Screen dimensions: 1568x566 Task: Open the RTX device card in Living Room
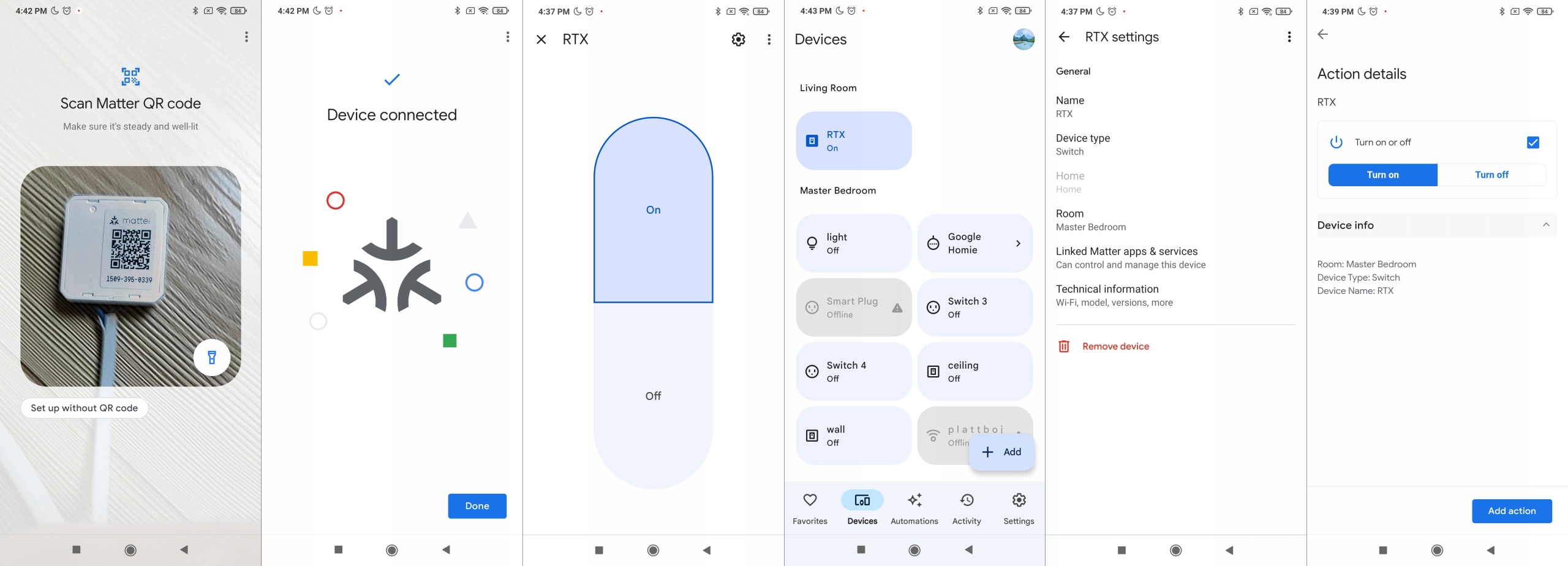pos(853,140)
